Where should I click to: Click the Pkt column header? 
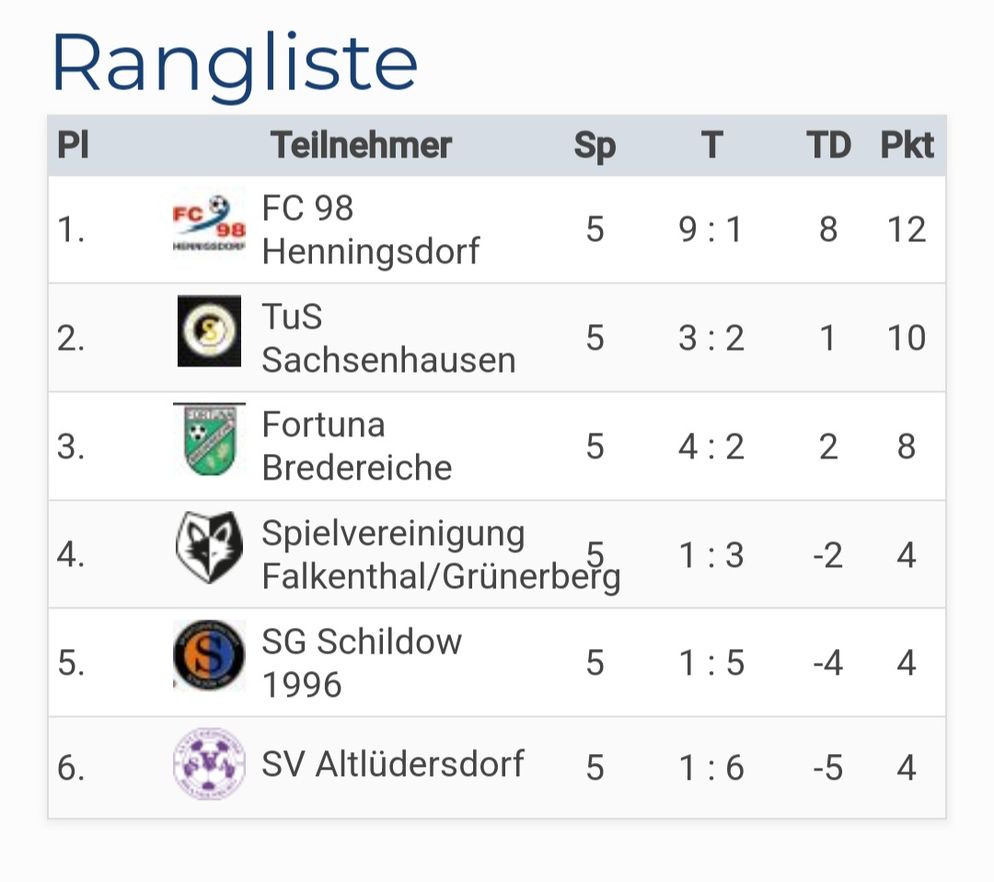tap(907, 145)
